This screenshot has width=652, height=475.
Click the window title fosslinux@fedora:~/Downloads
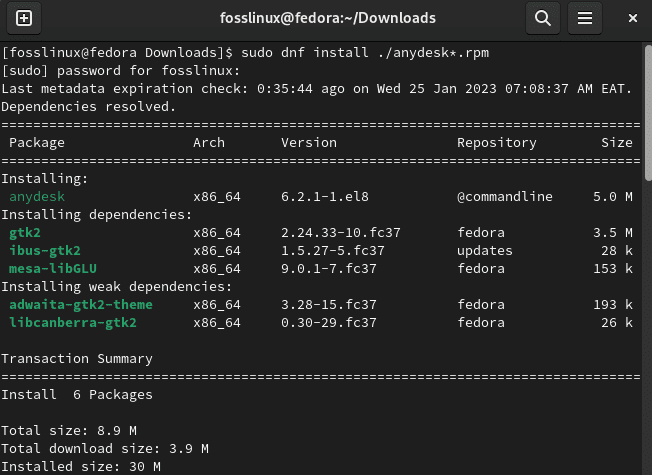point(328,18)
